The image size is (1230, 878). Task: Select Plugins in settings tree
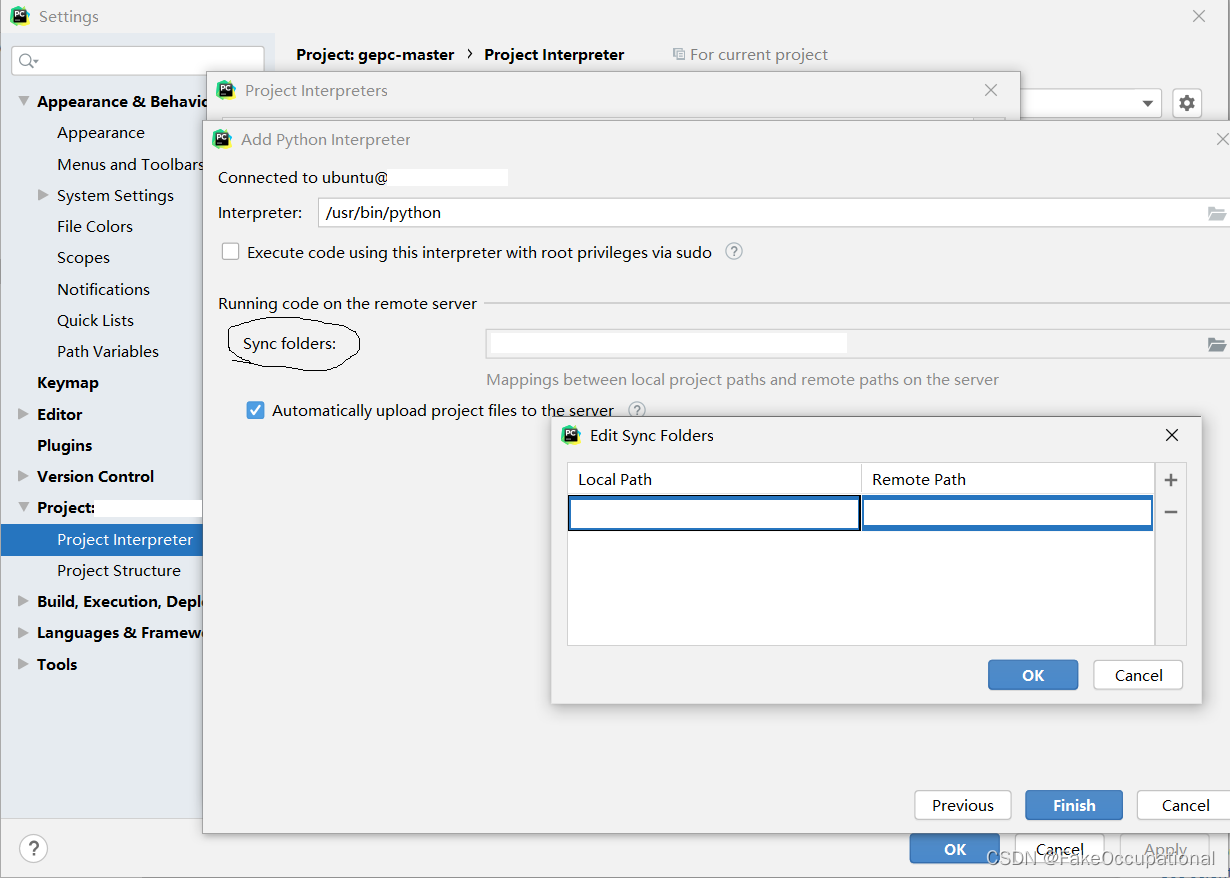(x=65, y=445)
